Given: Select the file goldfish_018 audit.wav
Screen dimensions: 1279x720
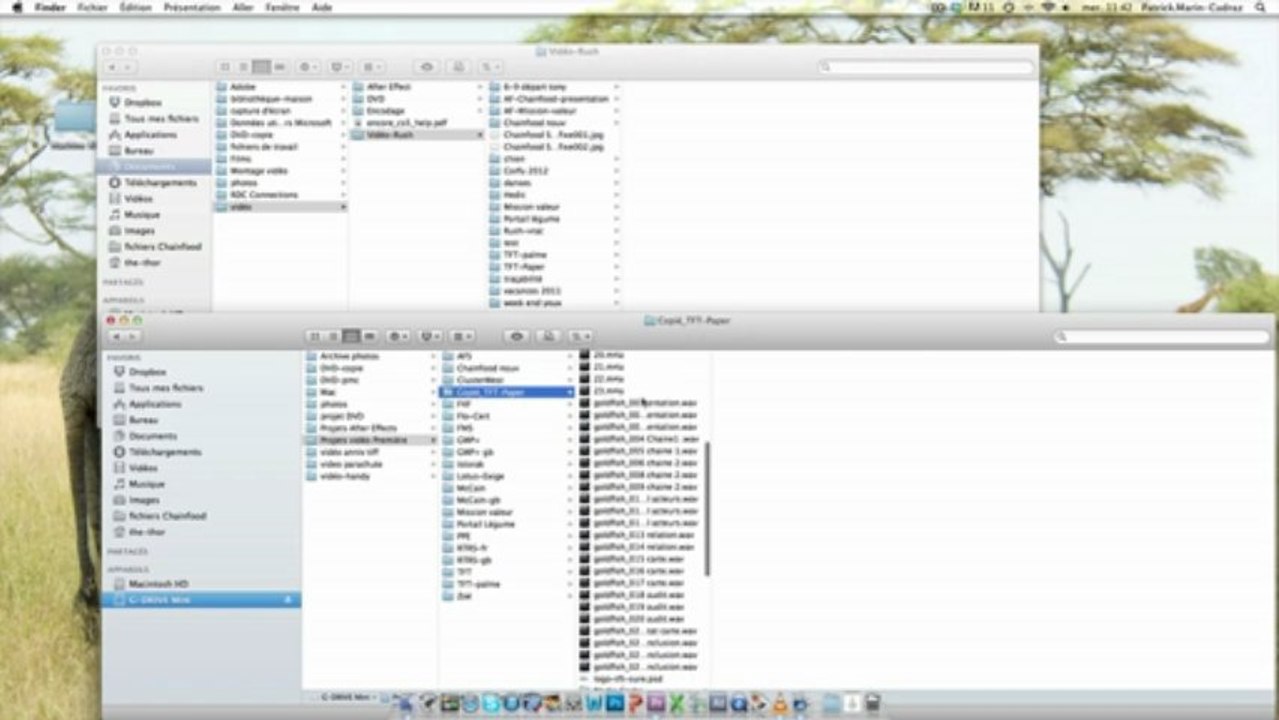Looking at the screenshot, I should 640,595.
